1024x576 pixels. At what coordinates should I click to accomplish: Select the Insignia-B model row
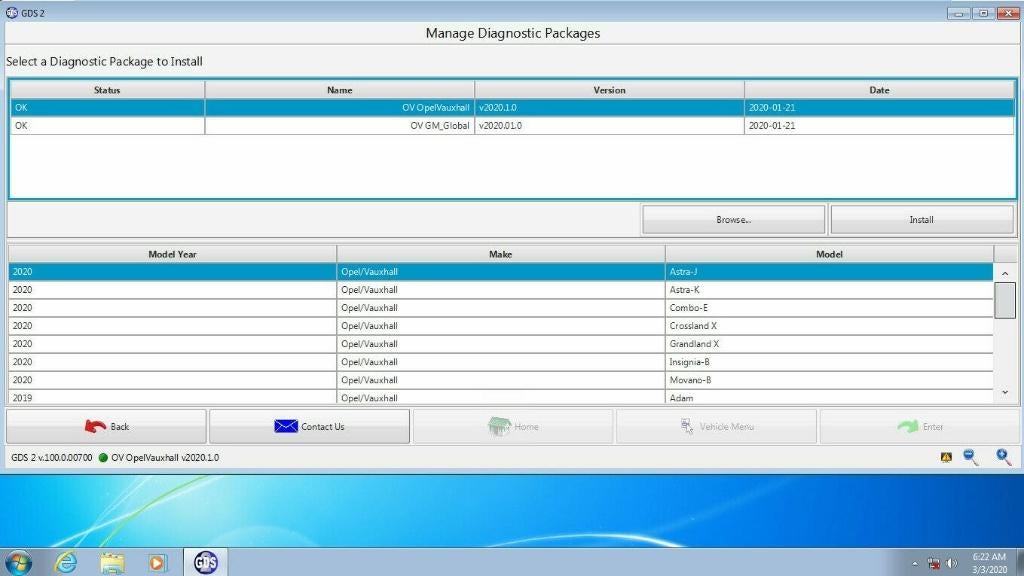501,362
